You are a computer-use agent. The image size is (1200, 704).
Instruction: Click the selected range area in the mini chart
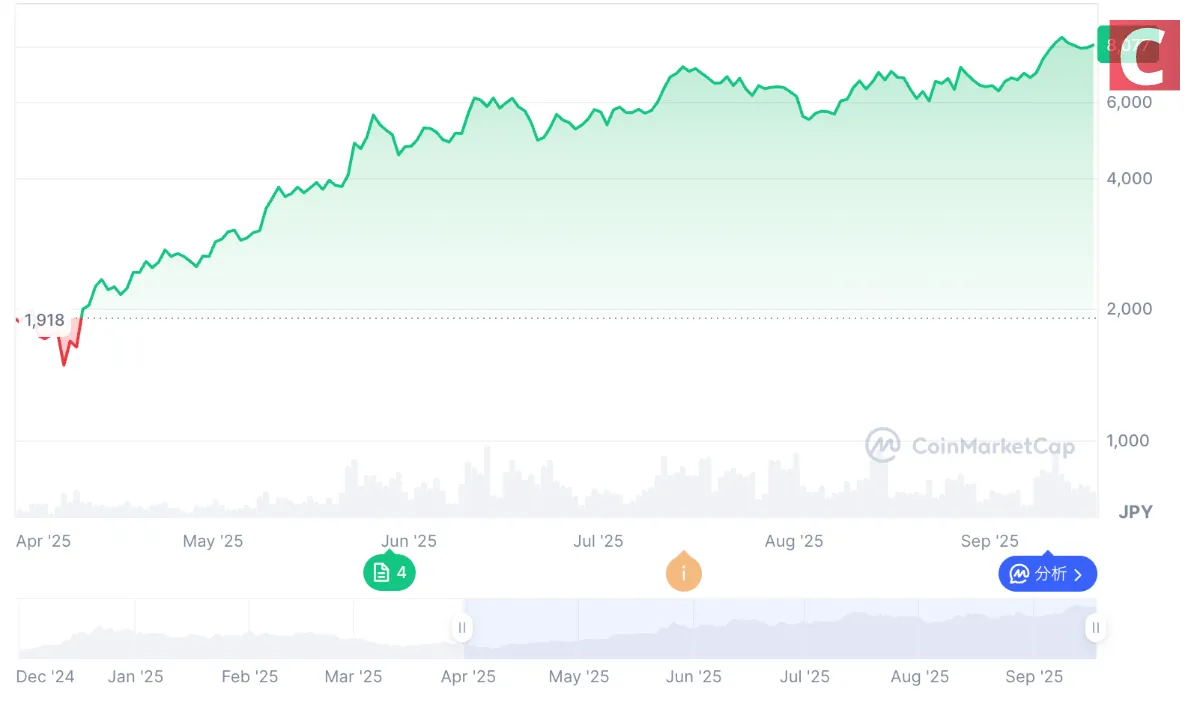tap(780, 630)
